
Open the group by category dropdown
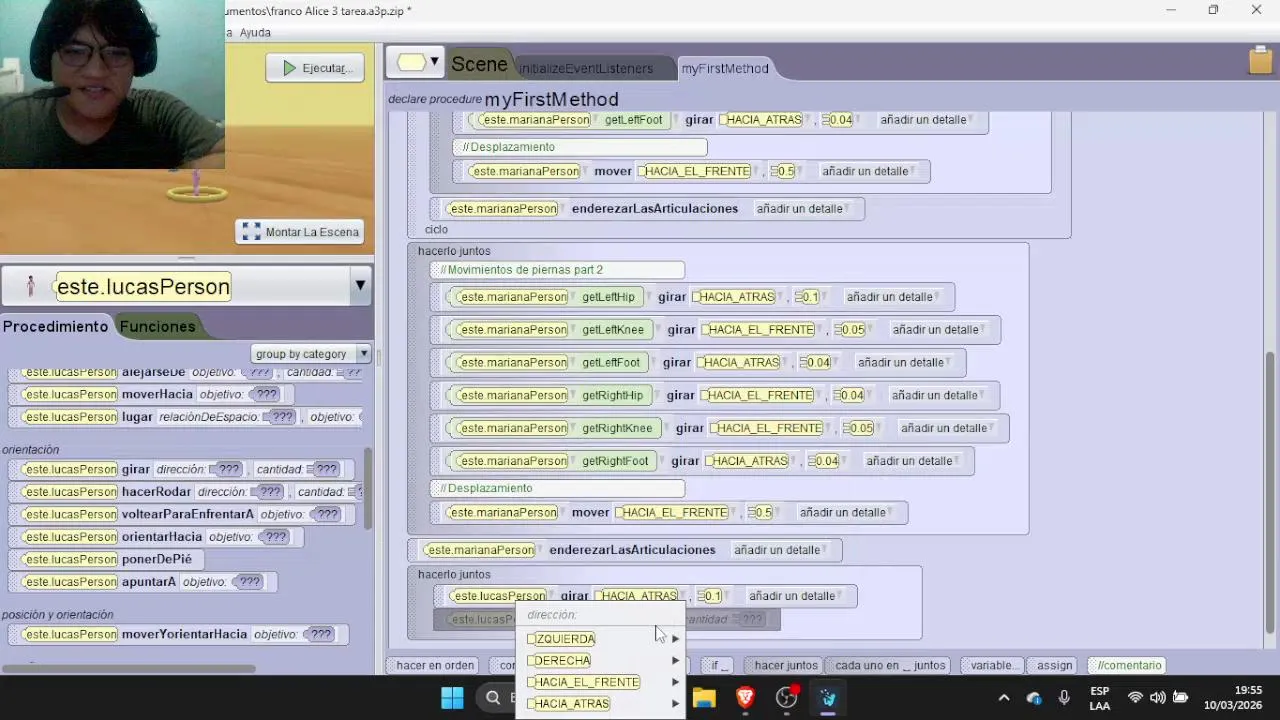[x=311, y=354]
